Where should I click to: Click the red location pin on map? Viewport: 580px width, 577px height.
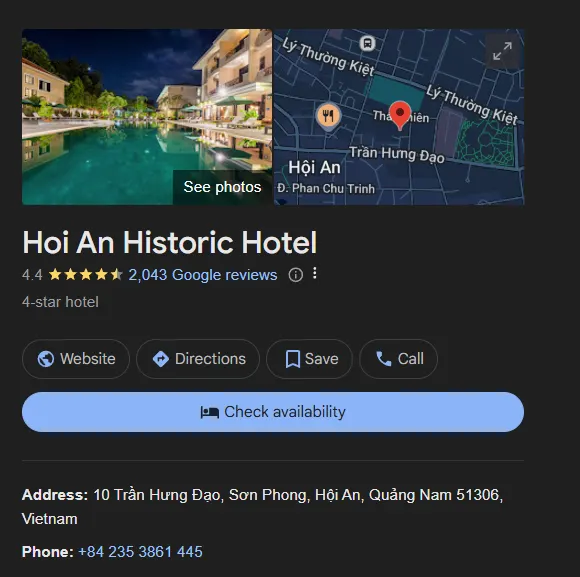(400, 115)
